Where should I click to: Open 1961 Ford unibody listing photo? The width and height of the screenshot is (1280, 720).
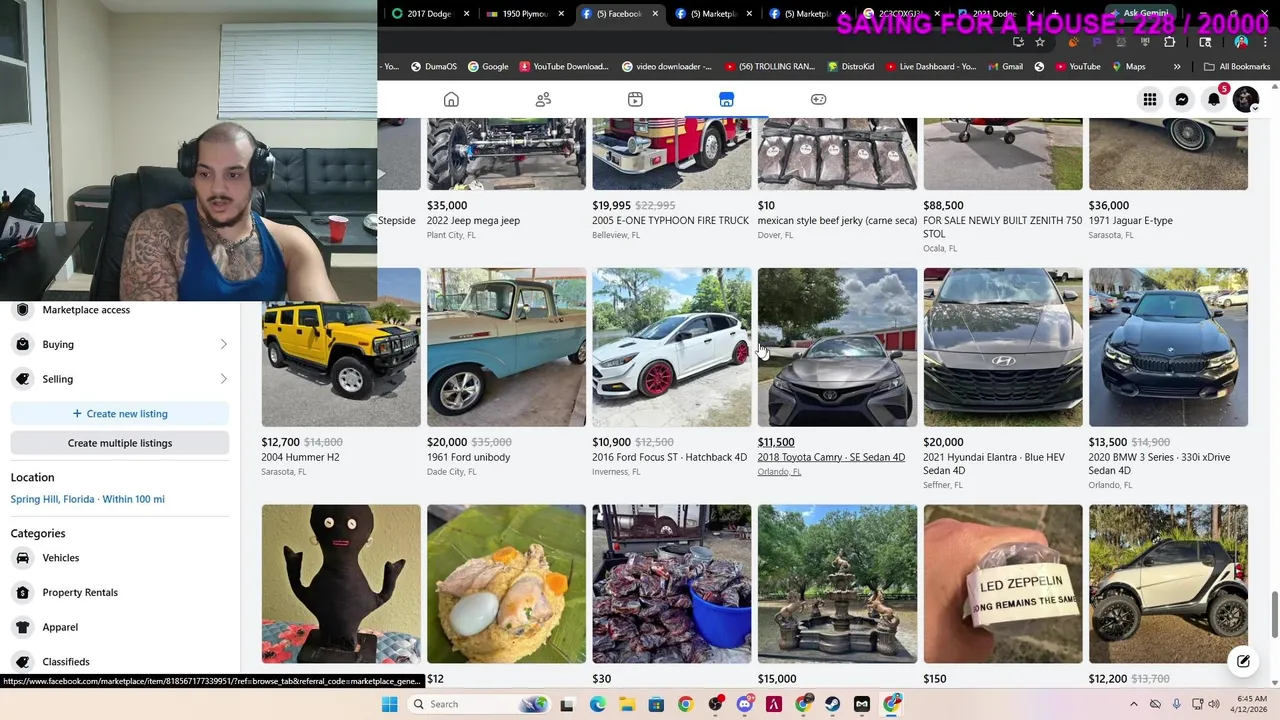point(506,347)
